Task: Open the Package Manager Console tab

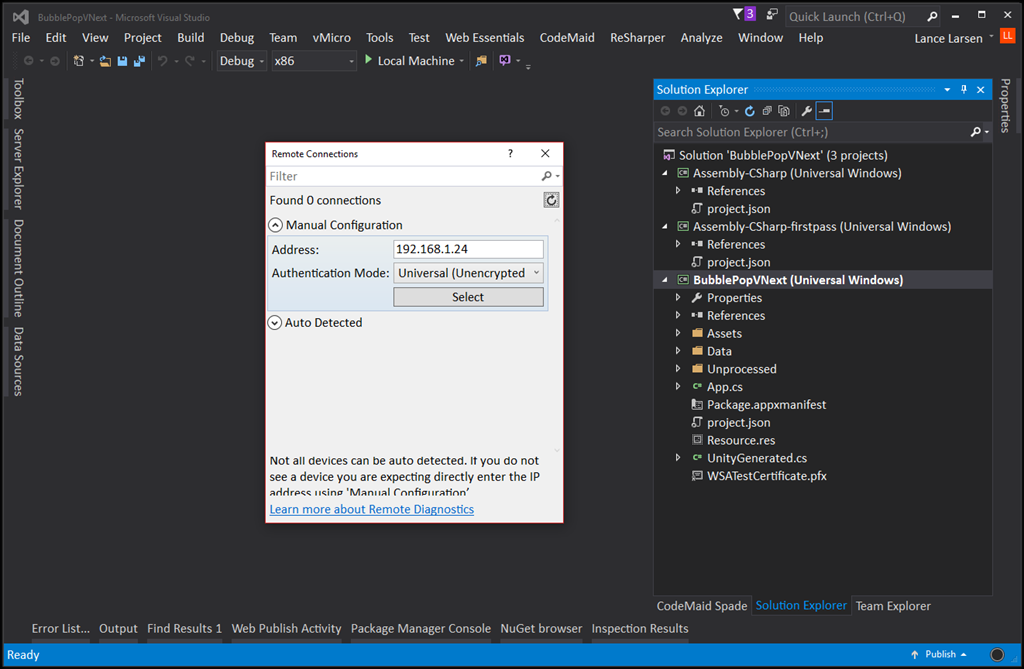Action: click(x=421, y=628)
